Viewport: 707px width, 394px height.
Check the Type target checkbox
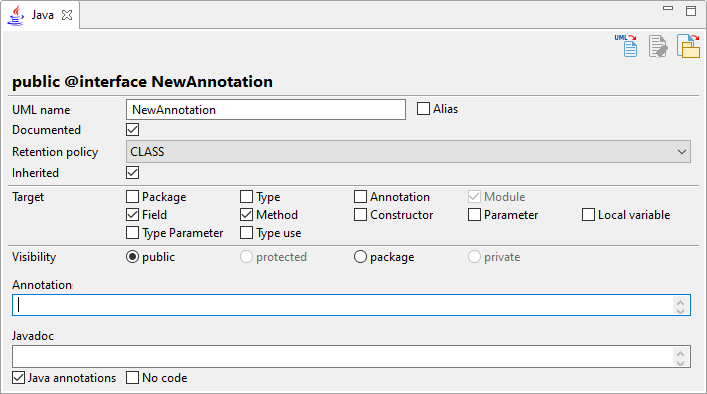tap(247, 197)
